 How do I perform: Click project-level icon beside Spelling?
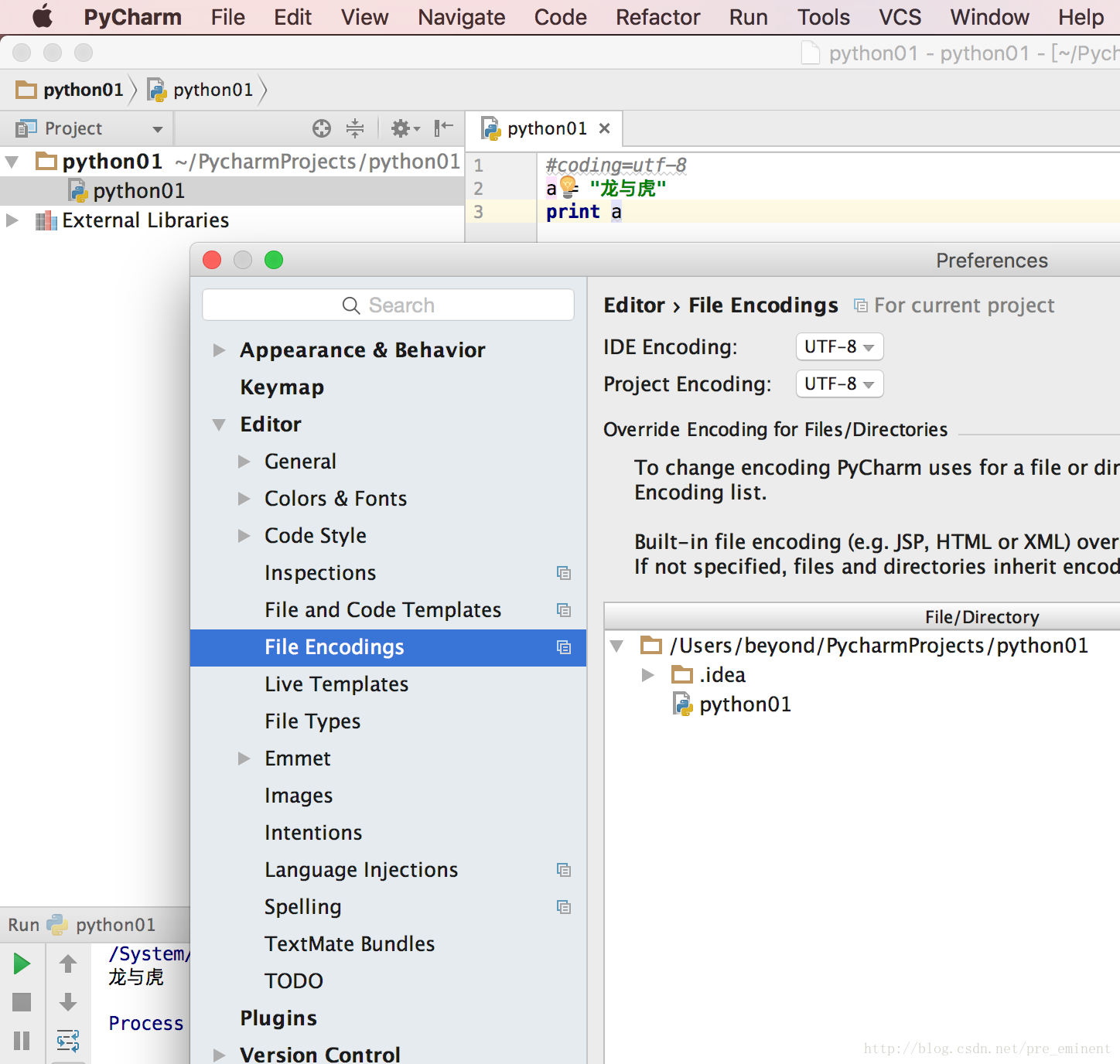tap(564, 907)
